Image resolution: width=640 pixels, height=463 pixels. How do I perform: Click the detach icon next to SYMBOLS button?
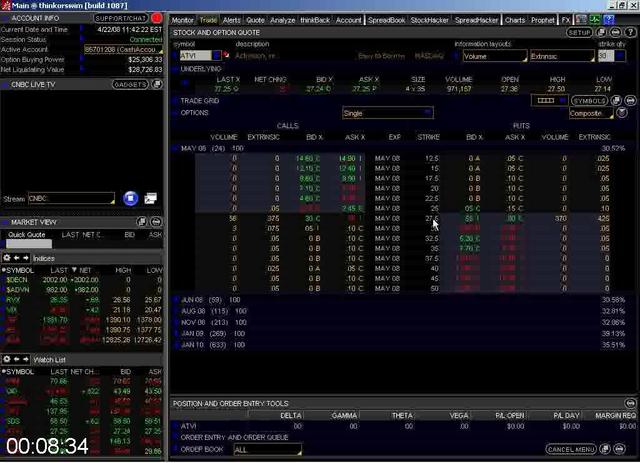pos(616,100)
